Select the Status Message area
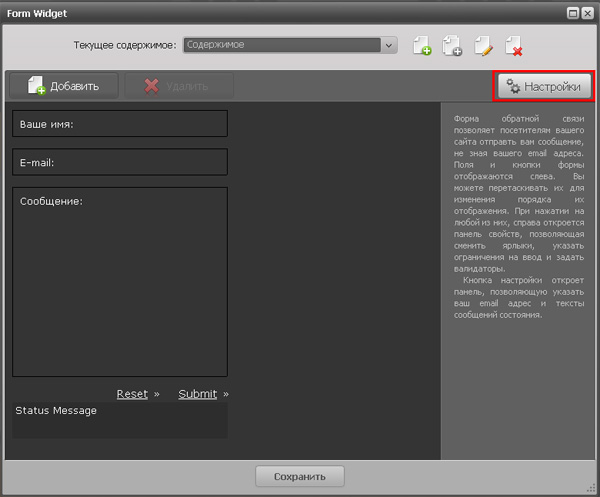 (120, 421)
